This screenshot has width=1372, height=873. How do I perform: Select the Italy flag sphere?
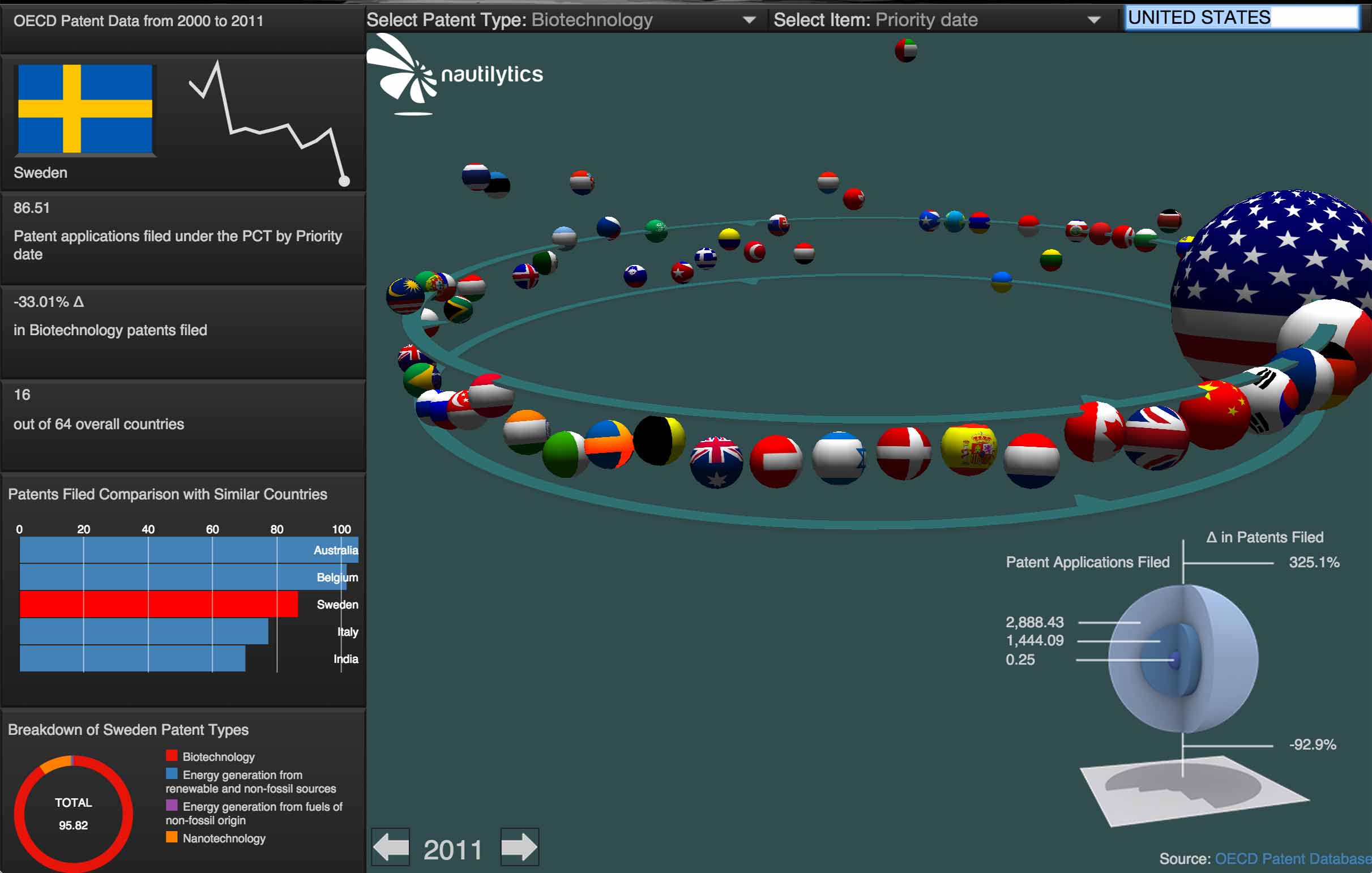click(564, 454)
